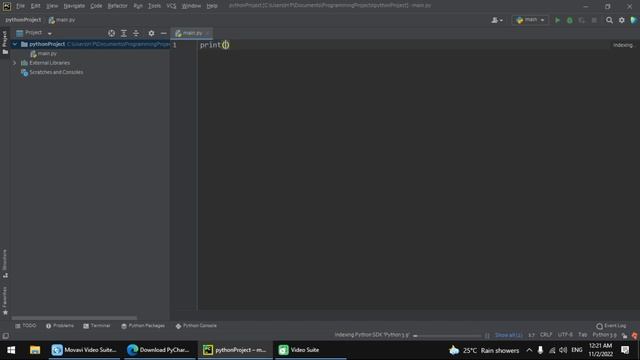Open the Terminal tool window

pos(97,326)
